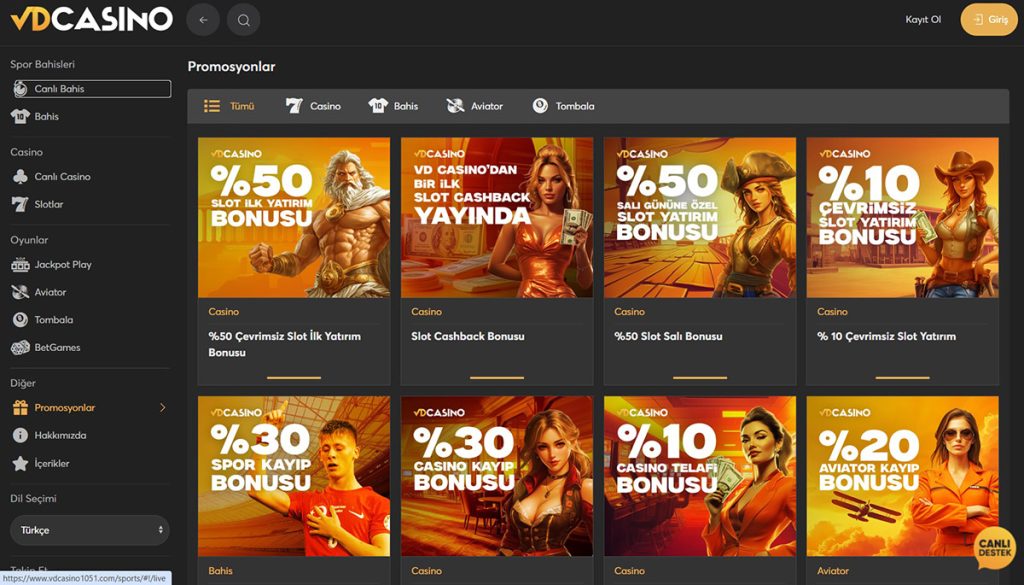The image size is (1024, 585).
Task: Open the Türkçe language dropdown
Action: point(88,530)
